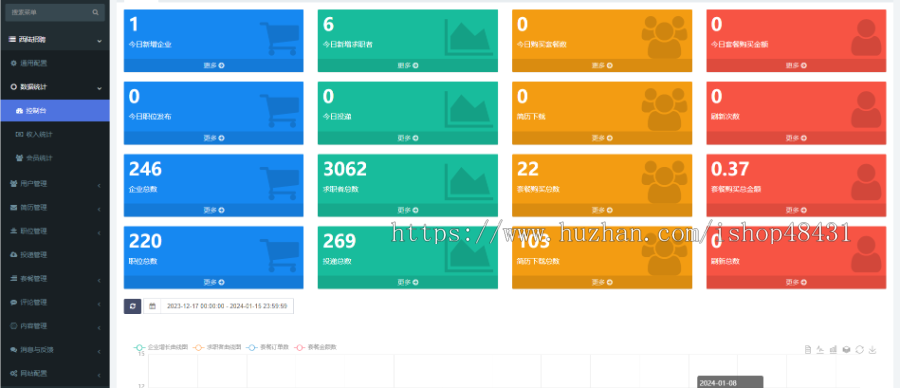Click 更多 under 投递总数 card
900x388 pixels.
click(408, 282)
